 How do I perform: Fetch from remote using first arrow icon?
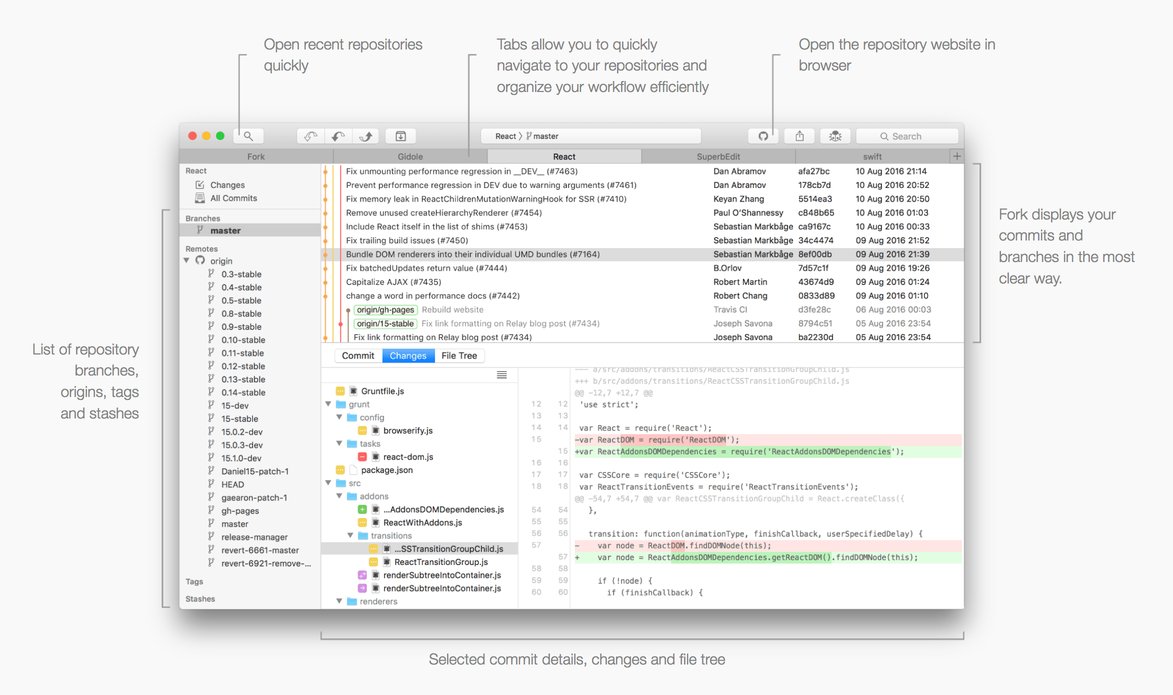click(312, 136)
